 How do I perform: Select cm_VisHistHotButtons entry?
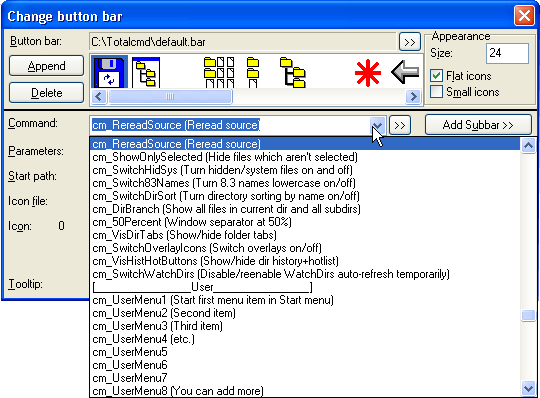[x=305, y=261]
